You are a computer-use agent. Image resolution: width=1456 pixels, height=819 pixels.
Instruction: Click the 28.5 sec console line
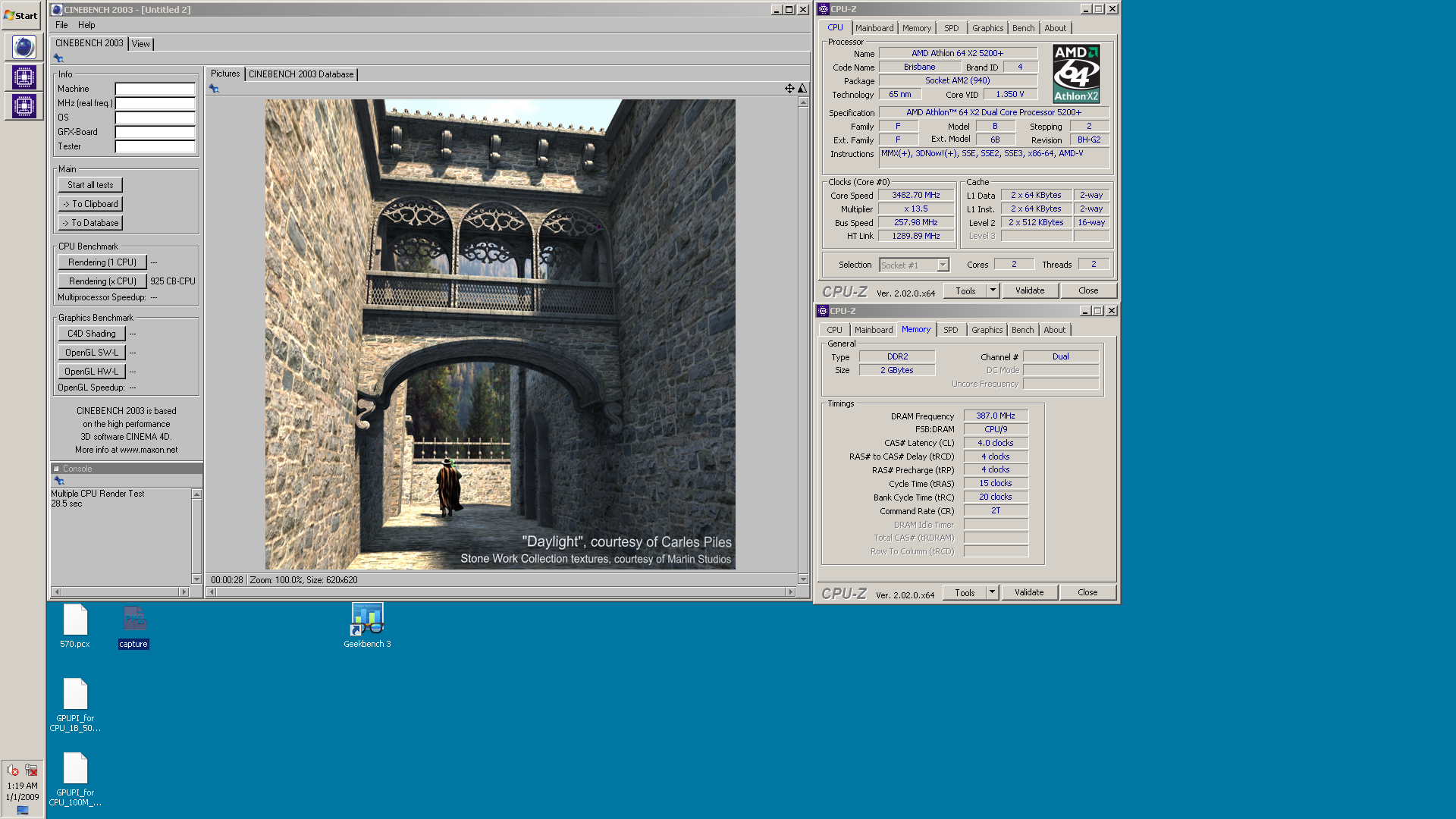67,504
